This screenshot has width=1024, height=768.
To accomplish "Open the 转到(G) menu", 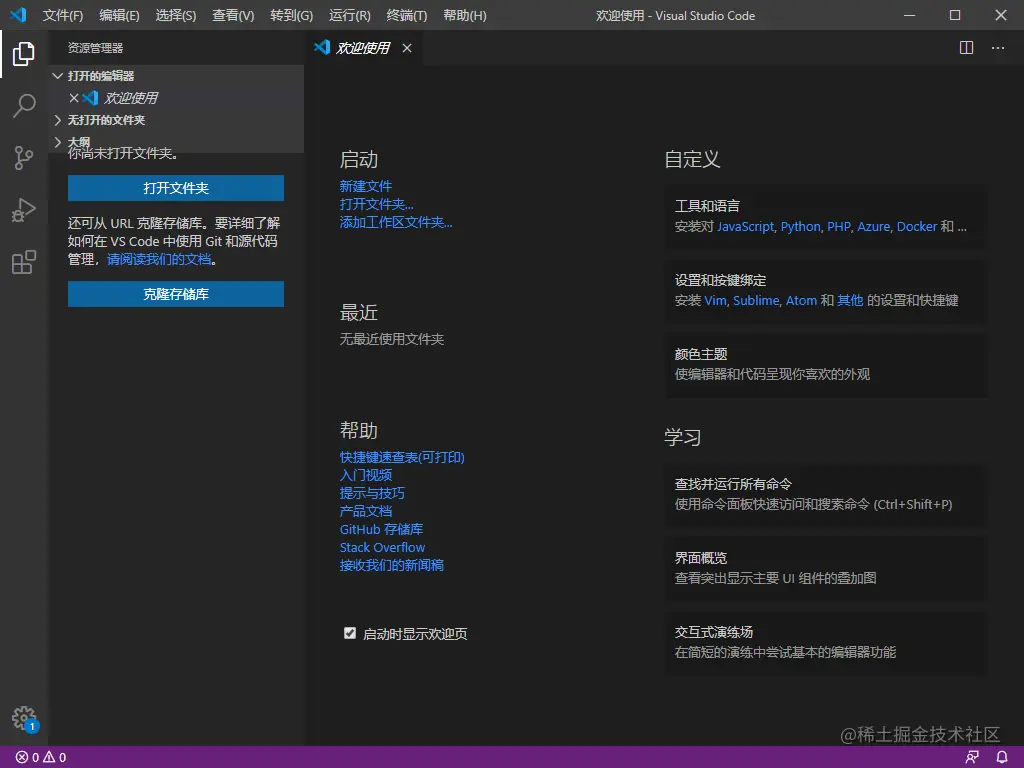I will pos(291,15).
